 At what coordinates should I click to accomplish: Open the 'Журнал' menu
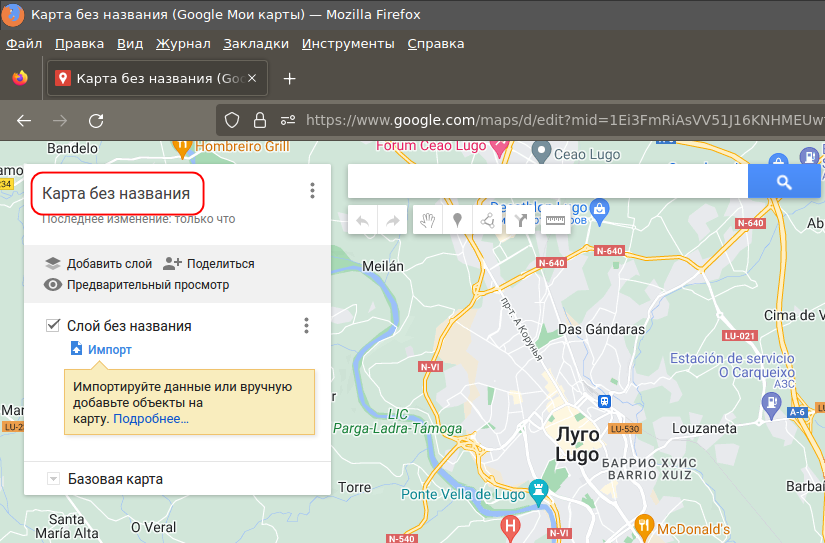183,44
